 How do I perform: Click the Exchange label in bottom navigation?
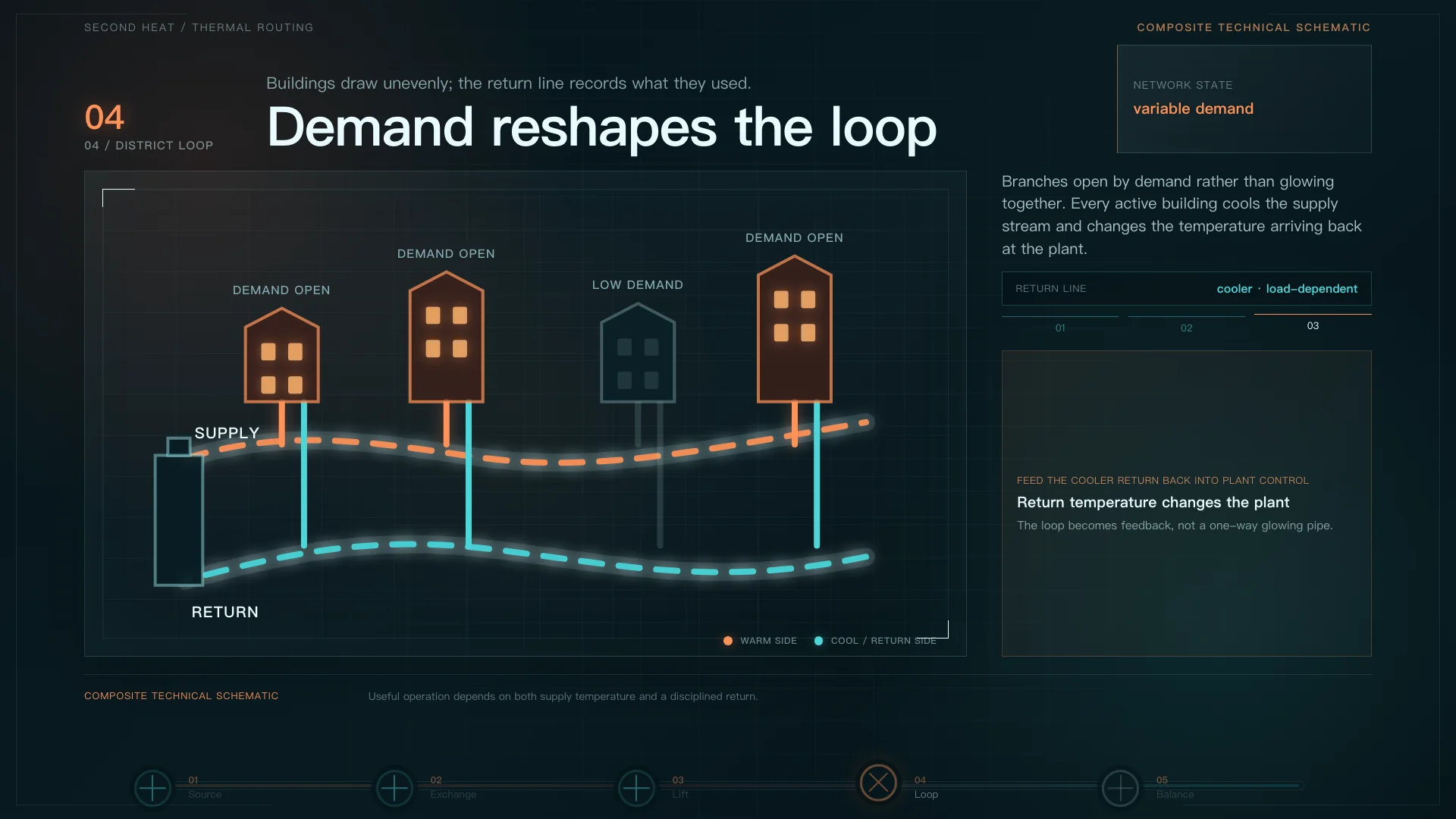point(453,795)
